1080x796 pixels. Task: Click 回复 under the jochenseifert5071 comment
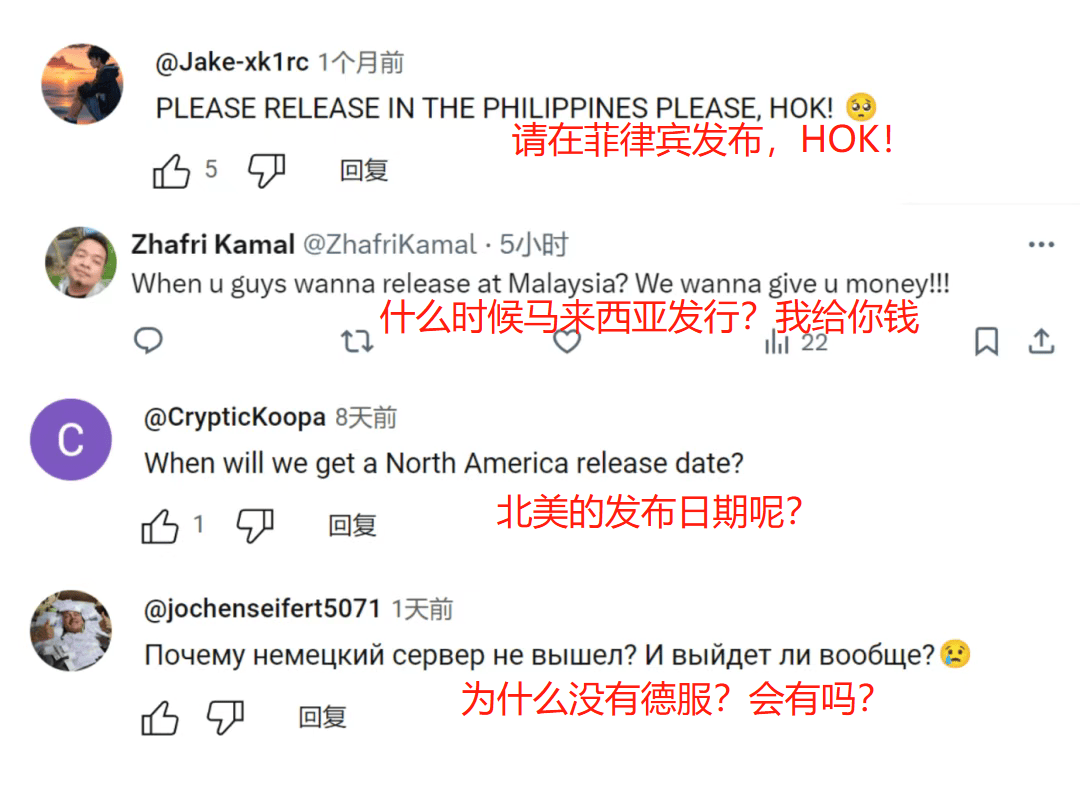(x=322, y=718)
